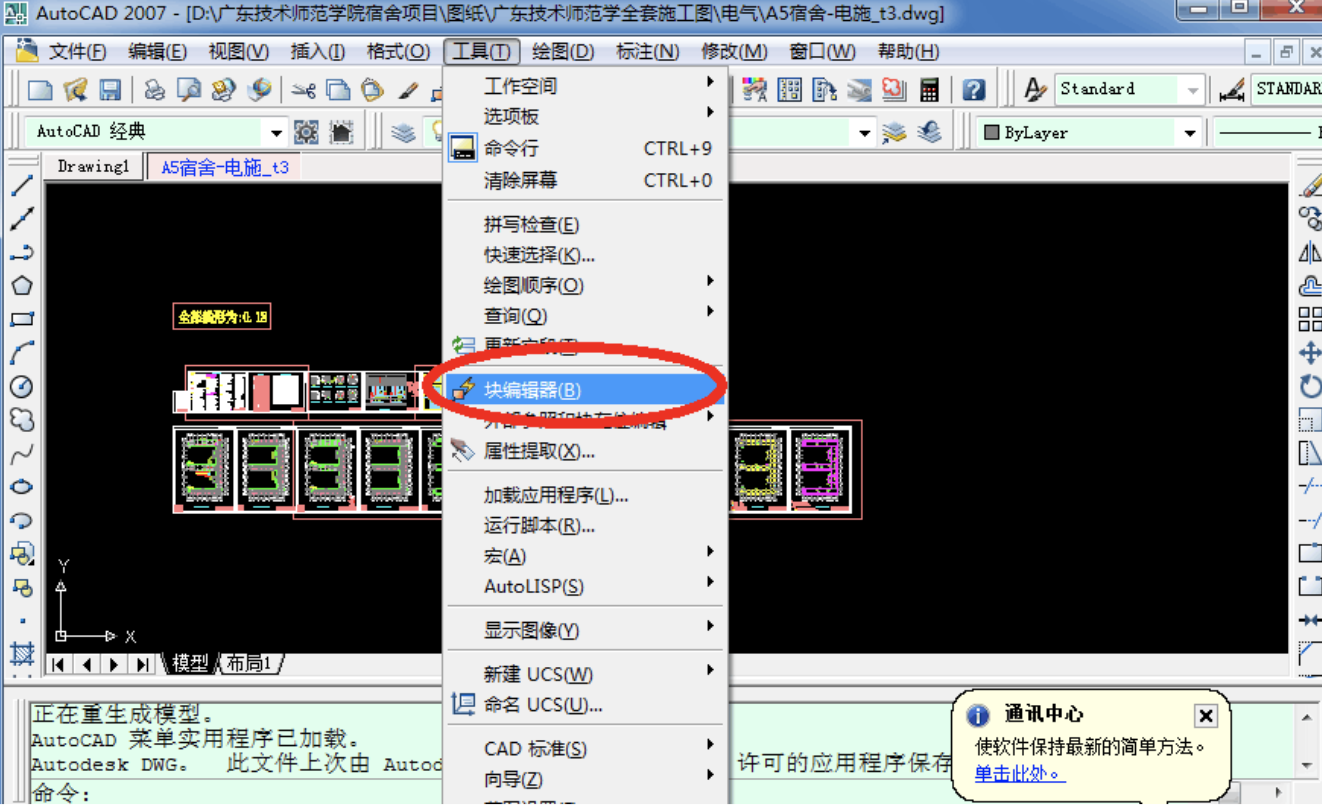Select the Construction Line tool

[21, 219]
